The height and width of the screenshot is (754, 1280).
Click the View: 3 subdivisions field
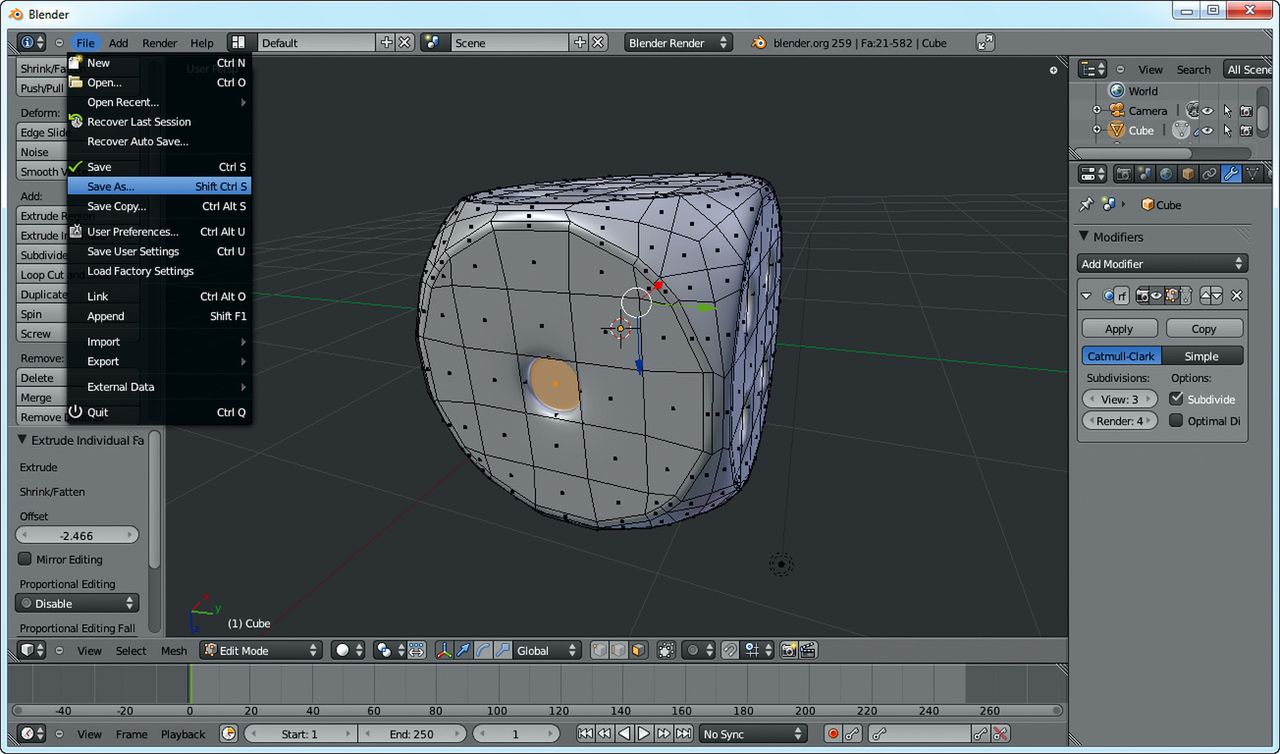click(x=1119, y=399)
